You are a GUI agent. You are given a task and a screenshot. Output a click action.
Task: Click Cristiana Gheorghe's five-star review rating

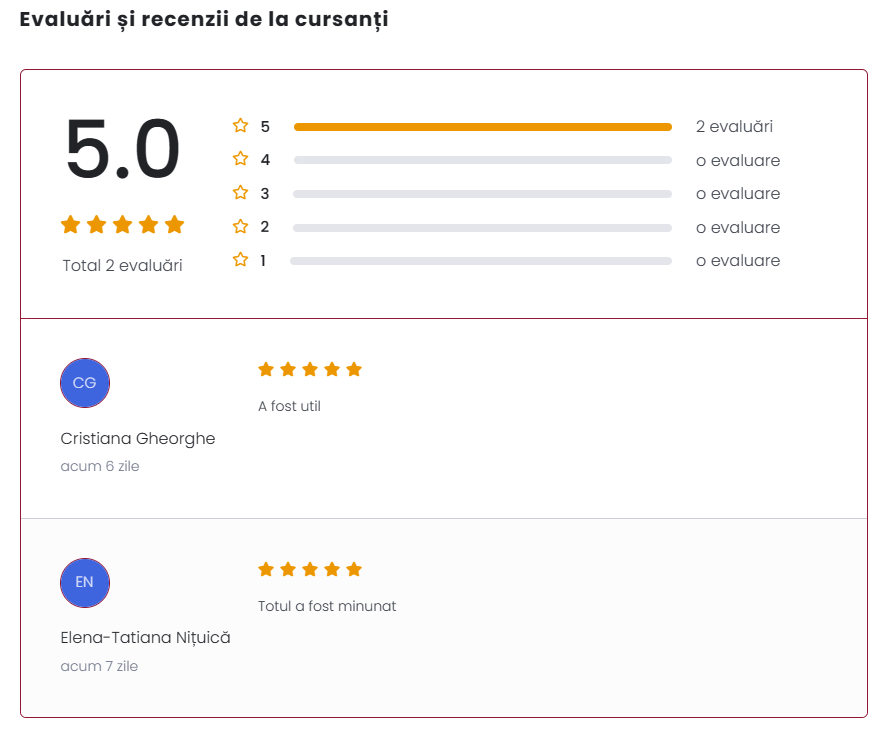310,370
